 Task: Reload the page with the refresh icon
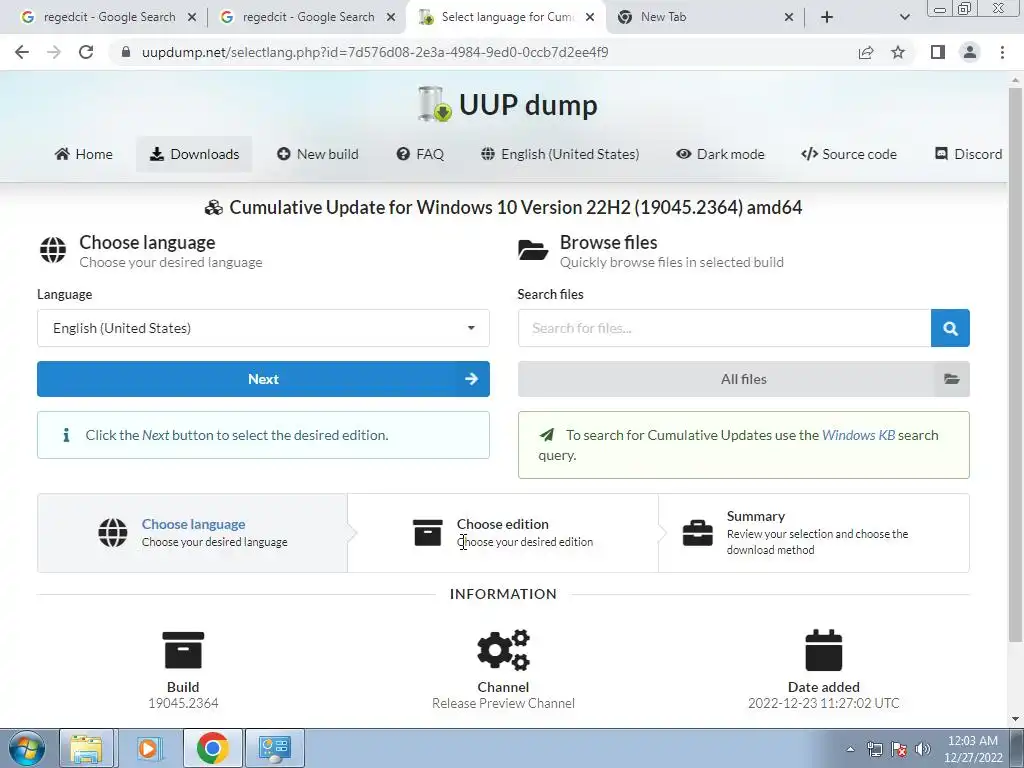click(86, 52)
